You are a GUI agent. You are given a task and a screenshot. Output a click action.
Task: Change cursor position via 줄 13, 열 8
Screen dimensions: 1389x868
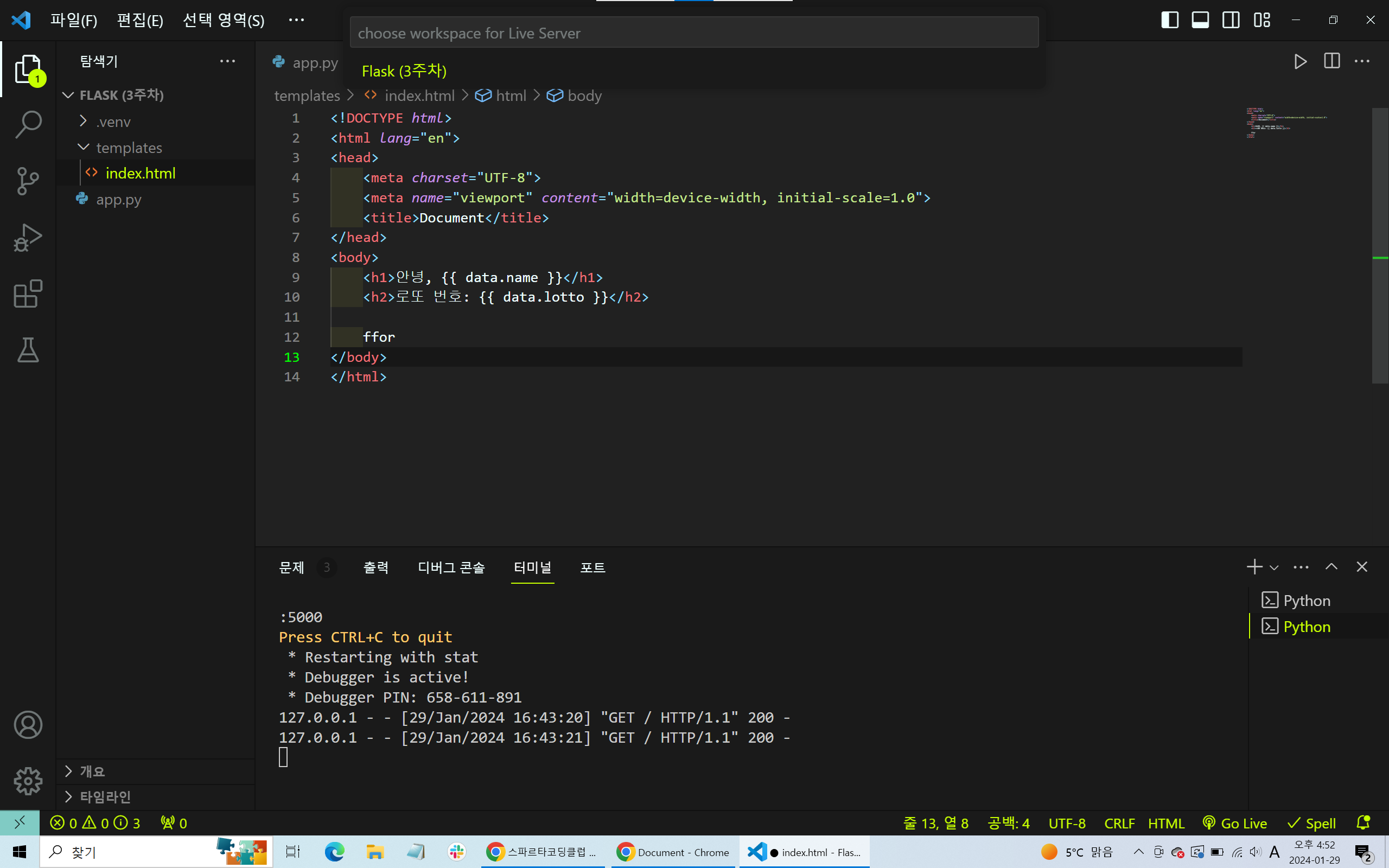pos(935,823)
